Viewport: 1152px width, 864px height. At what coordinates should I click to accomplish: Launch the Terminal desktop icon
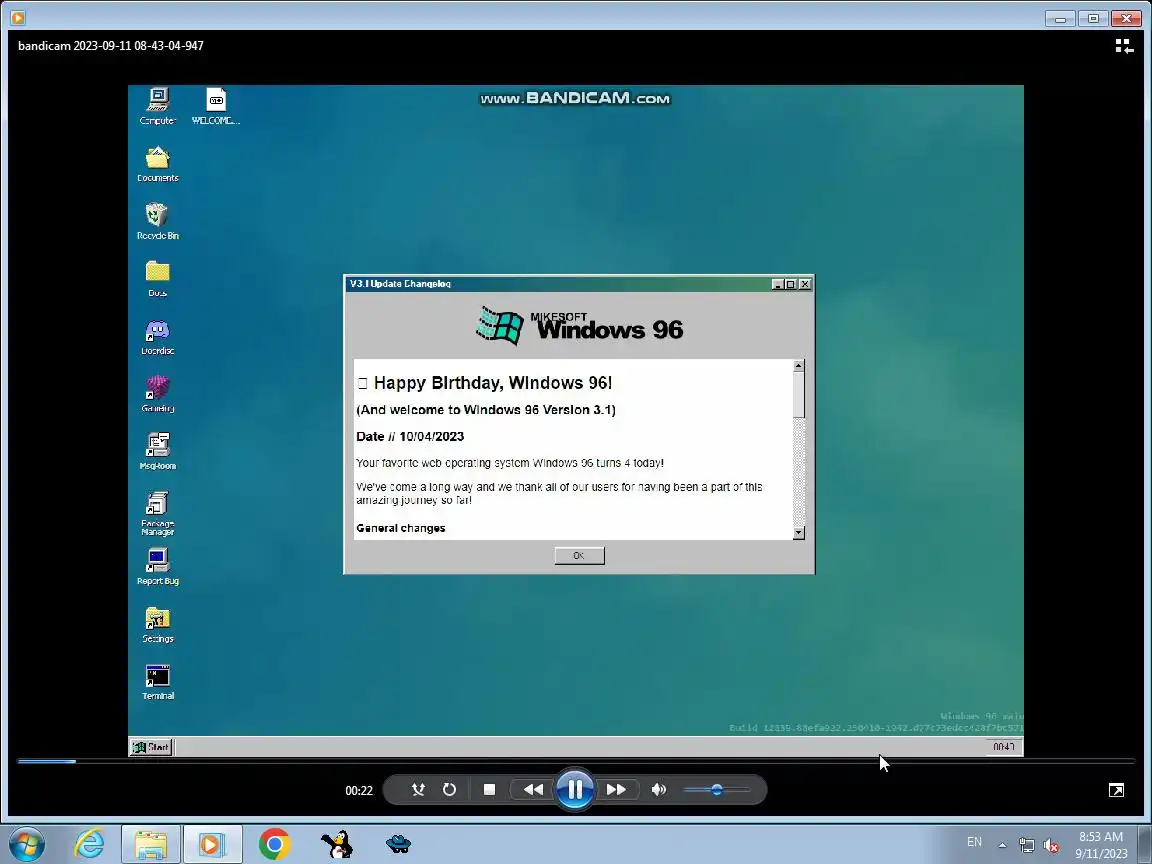(158, 682)
